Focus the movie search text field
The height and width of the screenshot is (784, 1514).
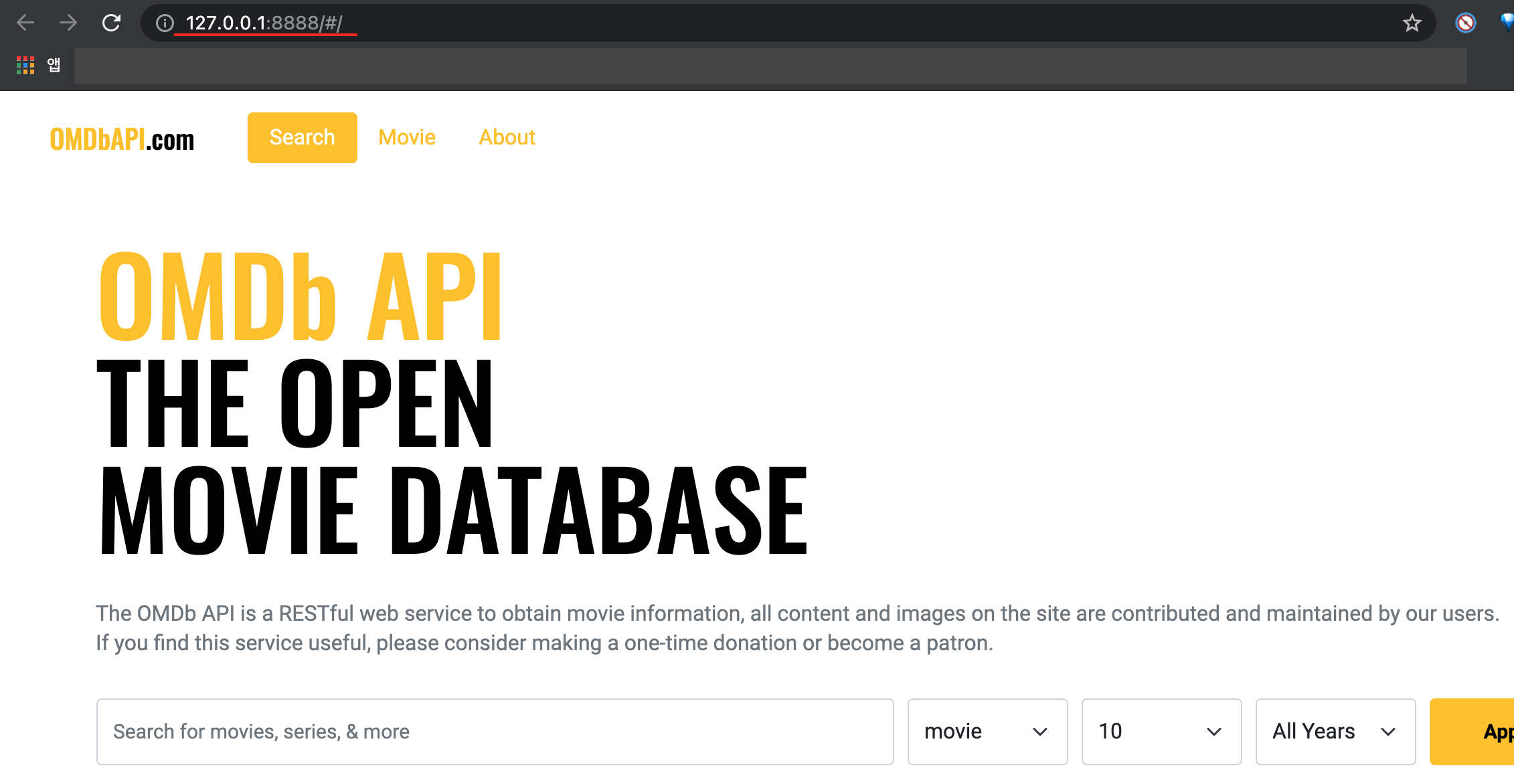pyautogui.click(x=495, y=731)
